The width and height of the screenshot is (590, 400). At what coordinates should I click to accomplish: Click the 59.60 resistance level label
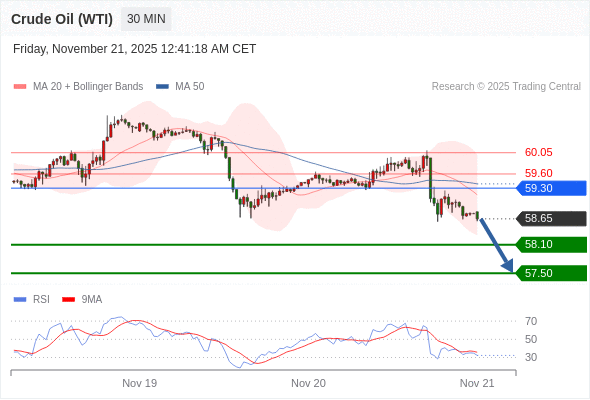pos(538,173)
